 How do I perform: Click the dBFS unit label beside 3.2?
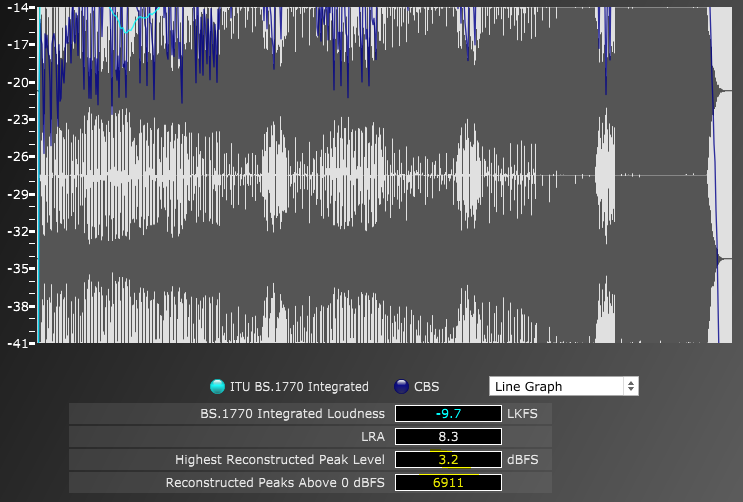(523, 459)
